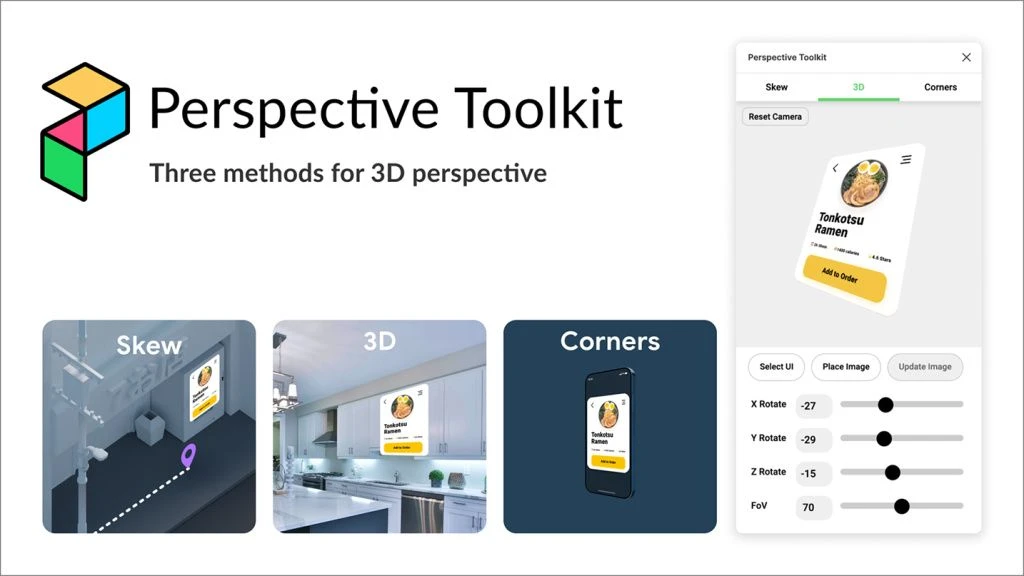This screenshot has height=576, width=1024.
Task: Click the Place Image button
Action: pyautogui.click(x=845, y=367)
